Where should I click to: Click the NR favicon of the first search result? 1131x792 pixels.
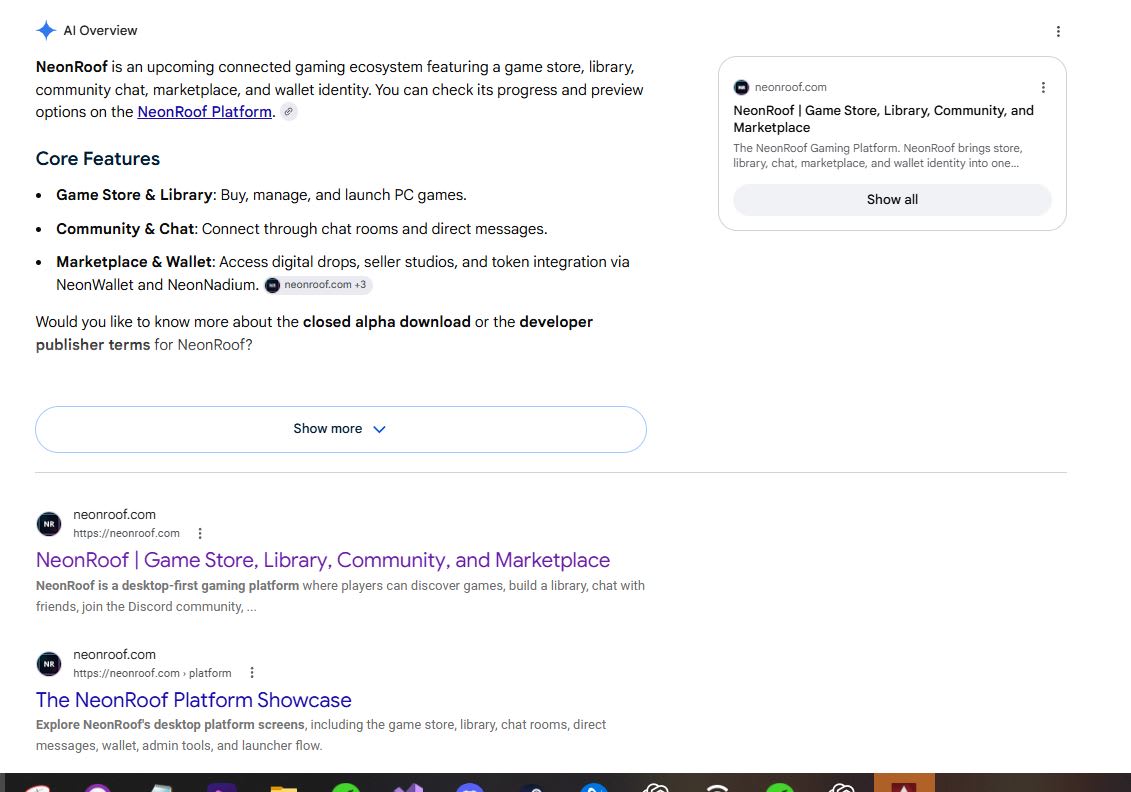[49, 524]
